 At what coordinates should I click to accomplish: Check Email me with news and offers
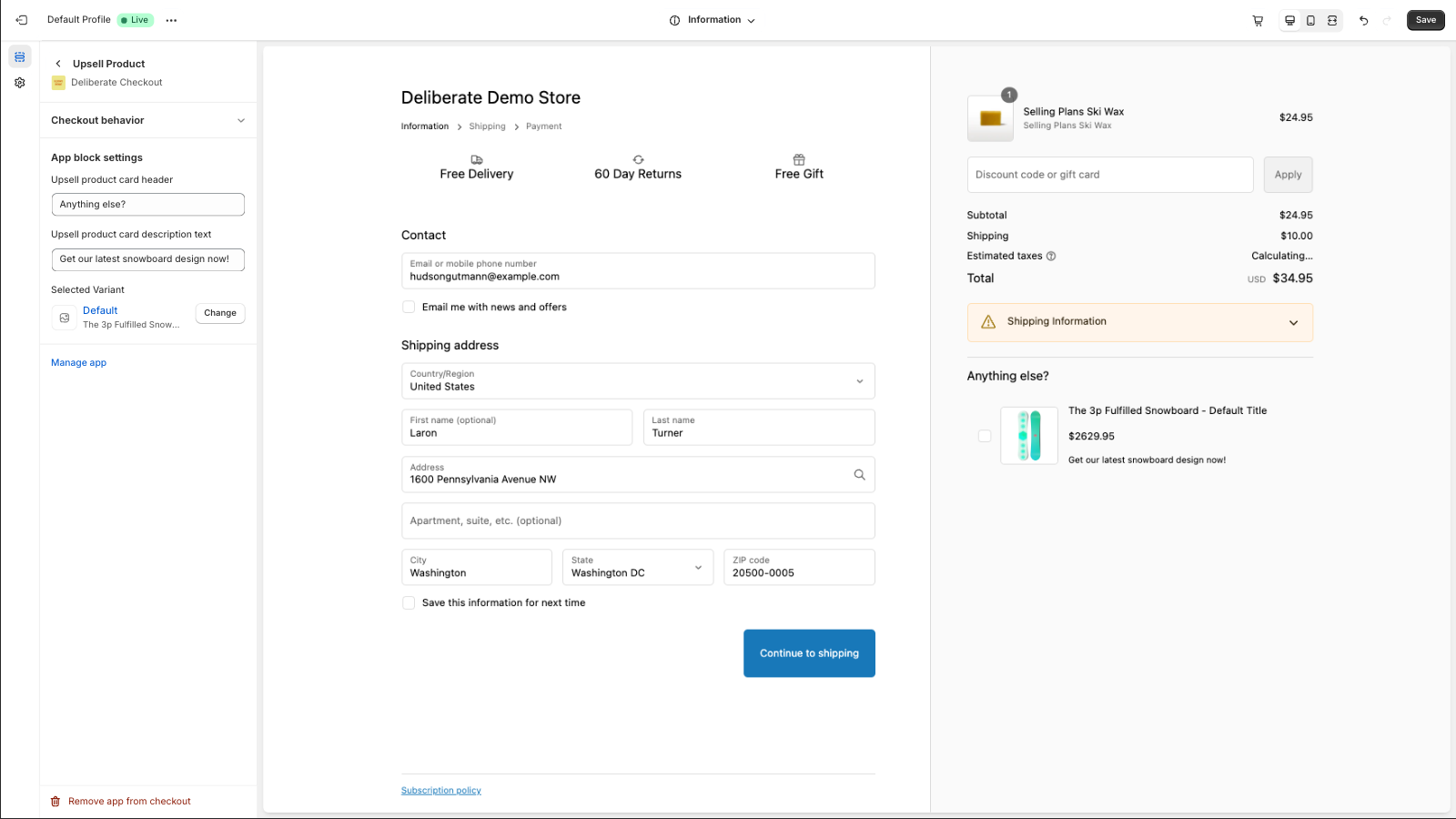409,308
